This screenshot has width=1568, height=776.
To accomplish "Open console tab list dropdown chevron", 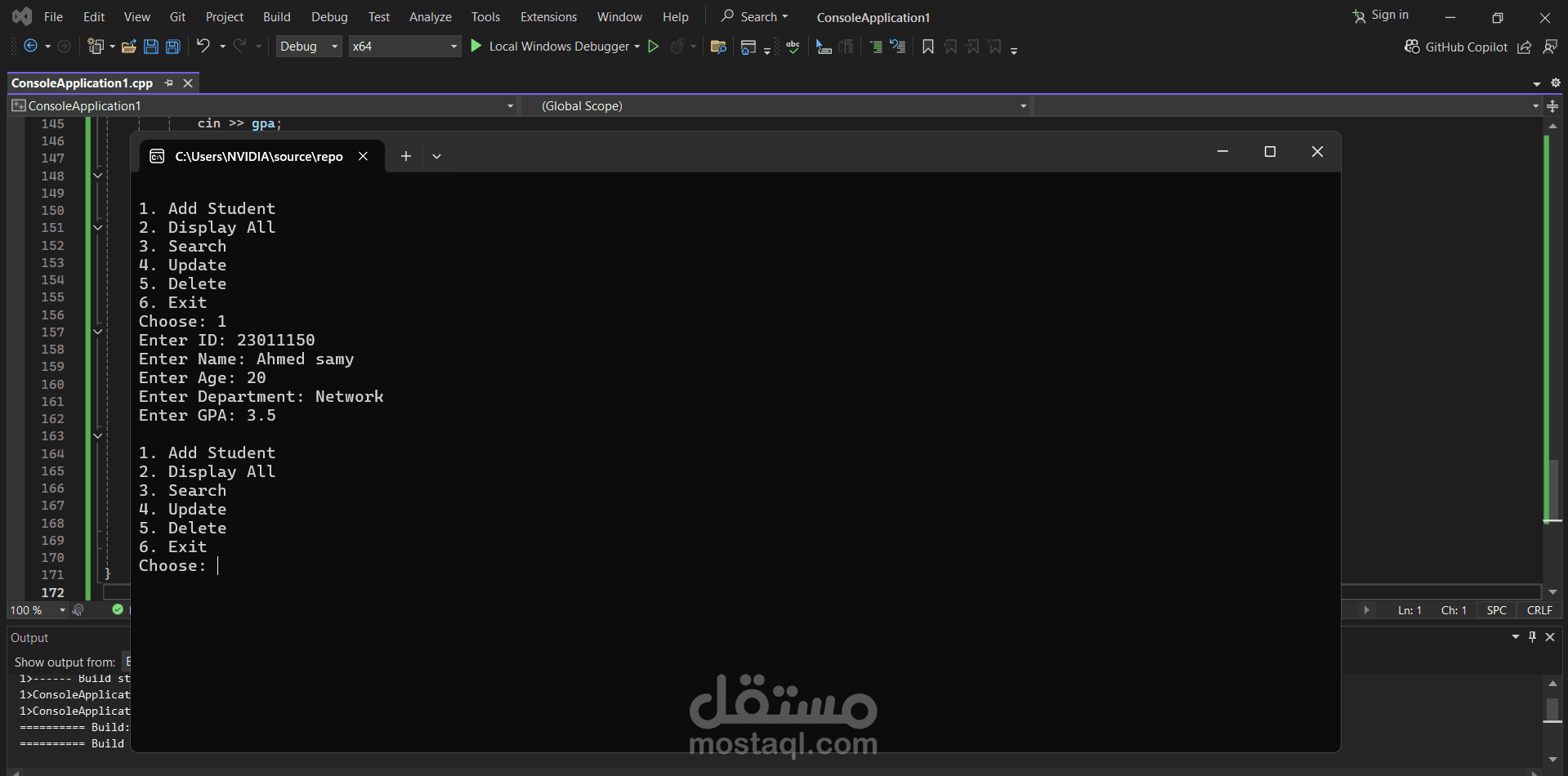I will click(x=436, y=156).
